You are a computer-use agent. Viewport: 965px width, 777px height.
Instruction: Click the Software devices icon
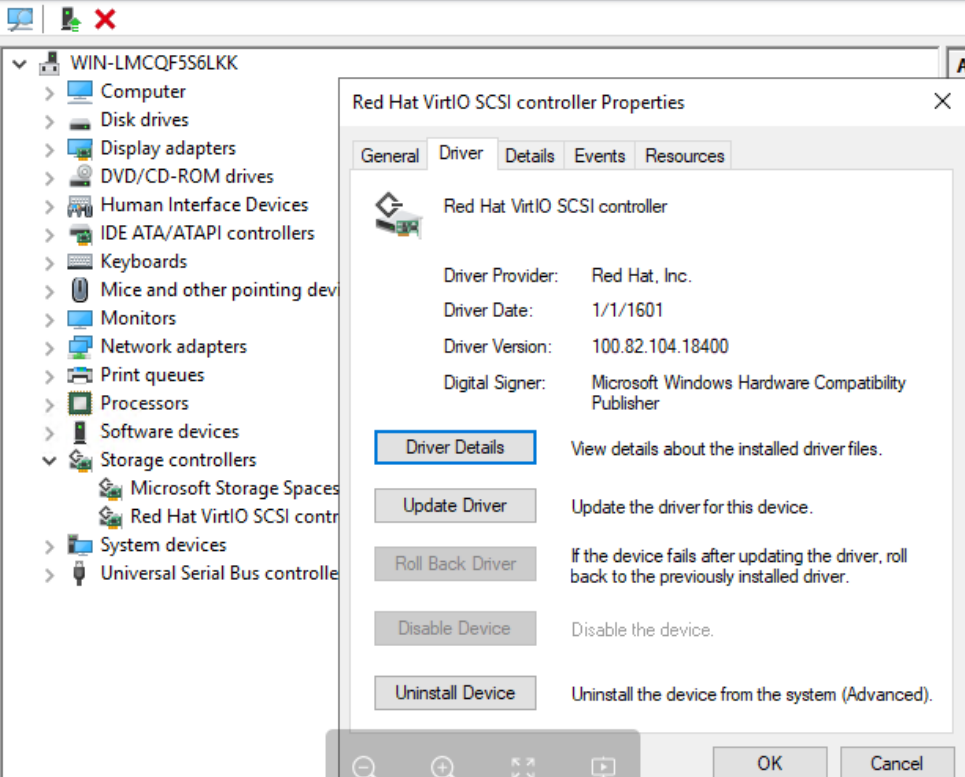pos(80,432)
